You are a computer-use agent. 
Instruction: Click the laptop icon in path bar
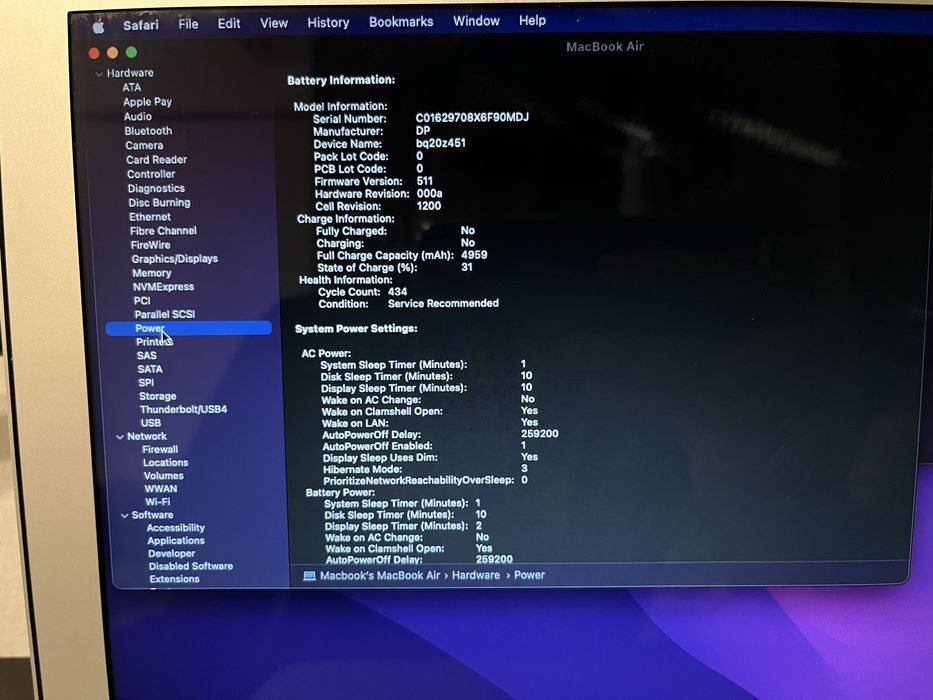[309, 576]
